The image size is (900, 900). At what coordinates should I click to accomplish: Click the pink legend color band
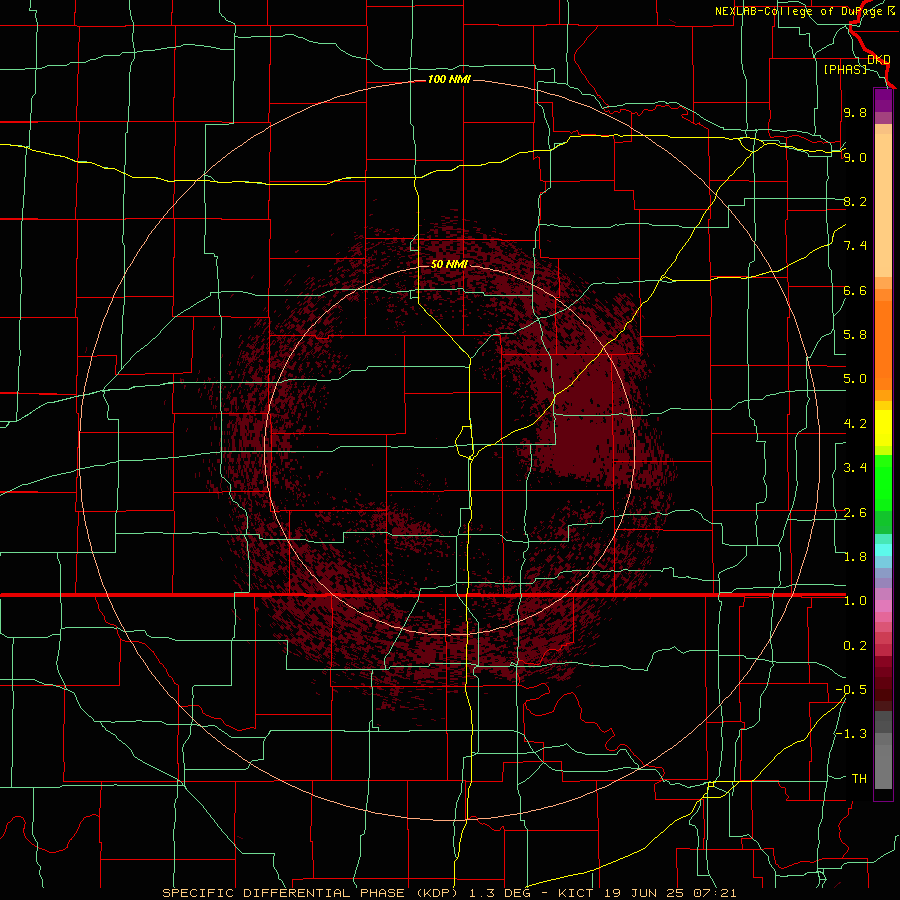(x=883, y=606)
